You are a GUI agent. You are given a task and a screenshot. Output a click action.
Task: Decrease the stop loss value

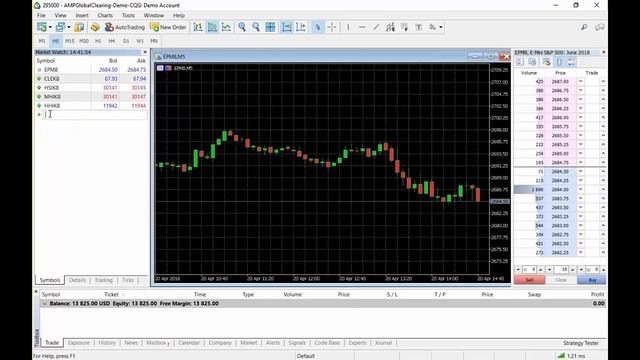tap(518, 269)
